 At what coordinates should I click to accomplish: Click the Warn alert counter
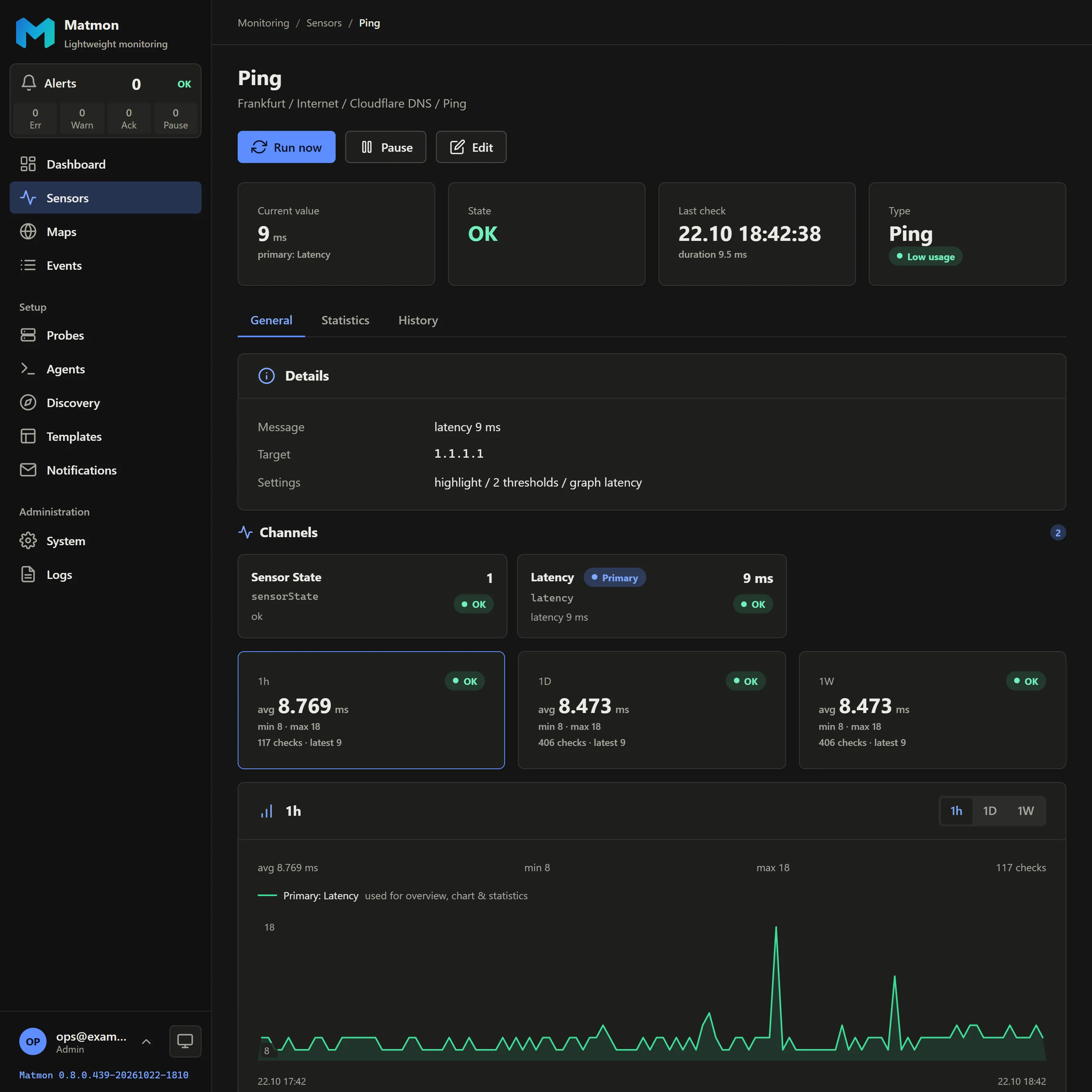82,119
